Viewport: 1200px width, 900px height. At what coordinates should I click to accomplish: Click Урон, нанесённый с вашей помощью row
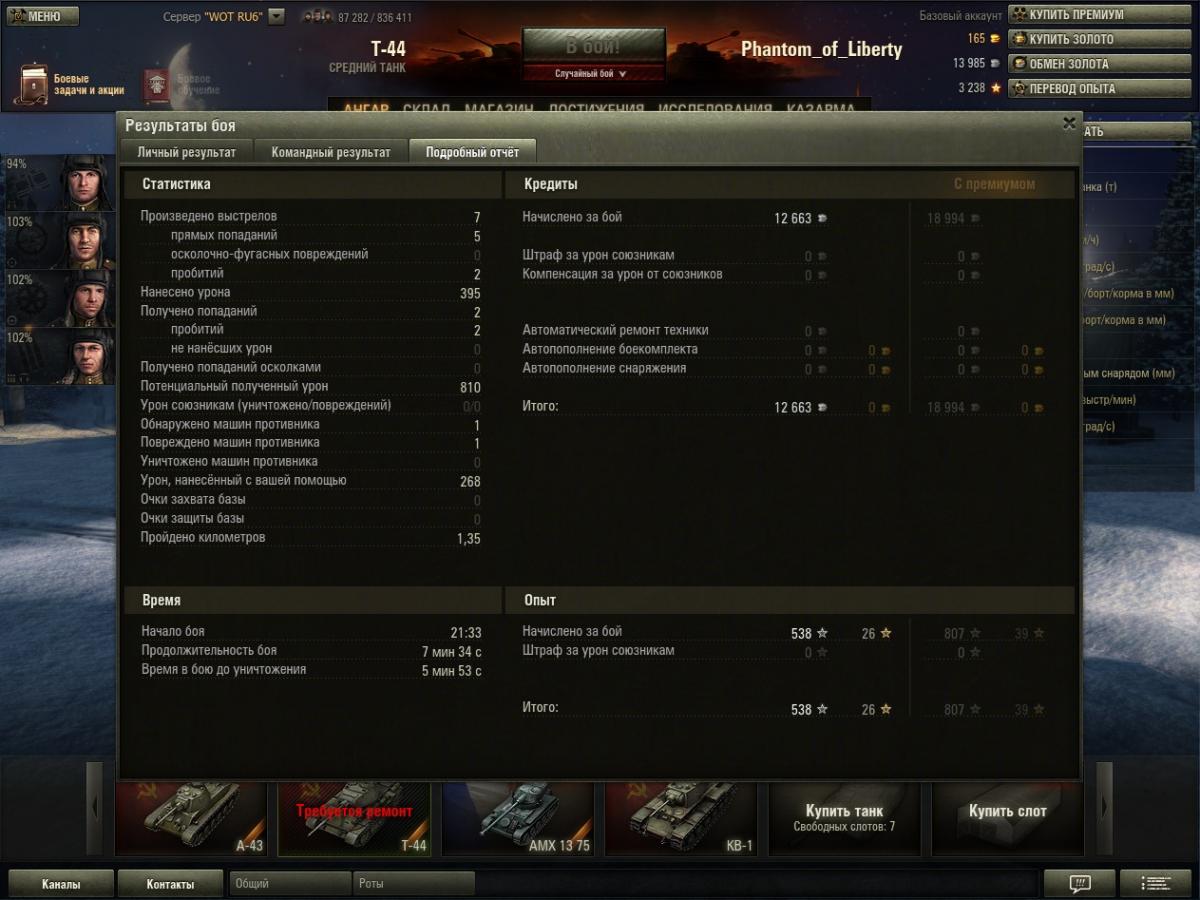click(x=310, y=481)
